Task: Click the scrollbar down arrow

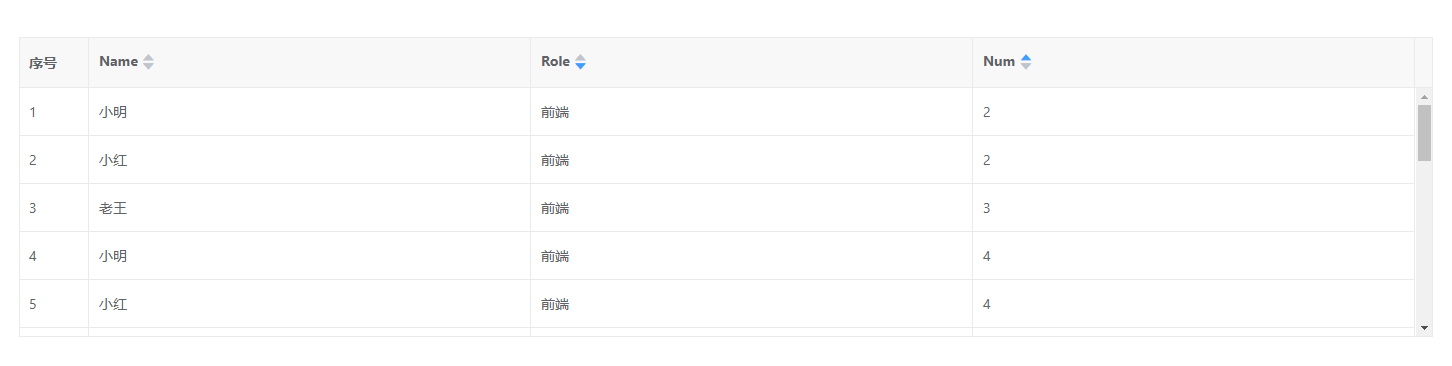Action: pyautogui.click(x=1424, y=328)
